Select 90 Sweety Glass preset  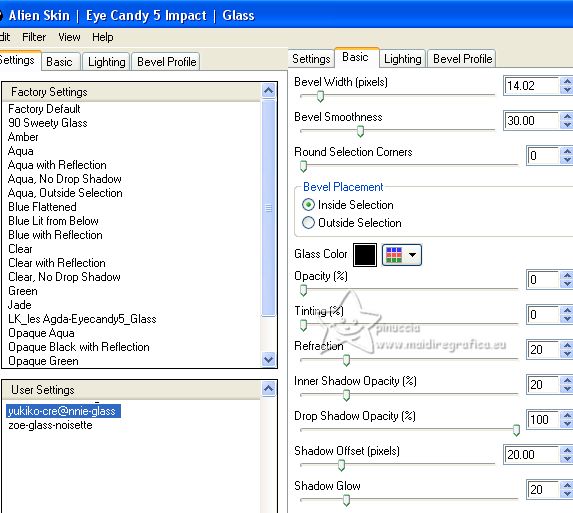click(x=48, y=123)
